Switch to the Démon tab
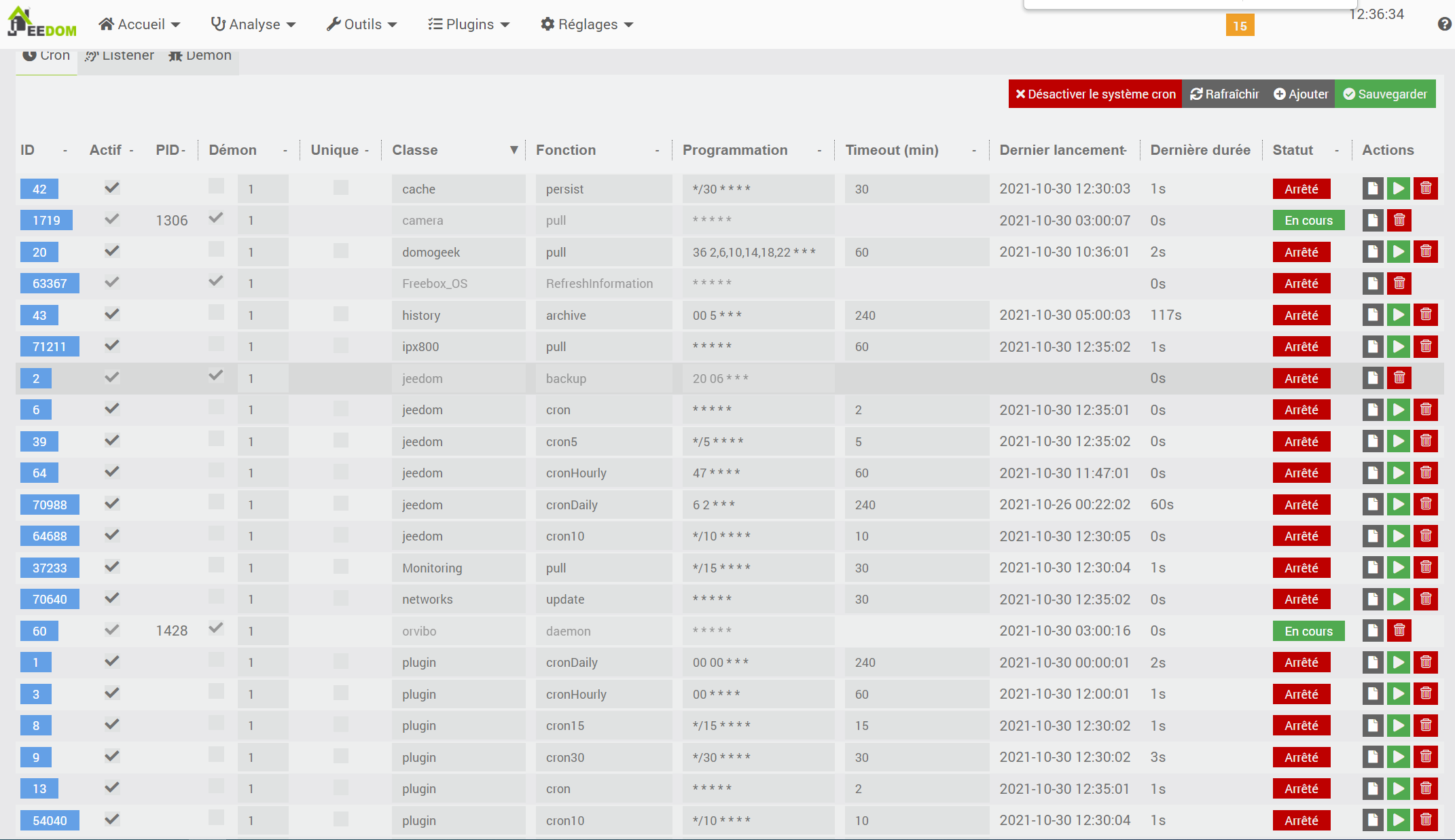Viewport: 1455px width, 840px height. [x=200, y=56]
